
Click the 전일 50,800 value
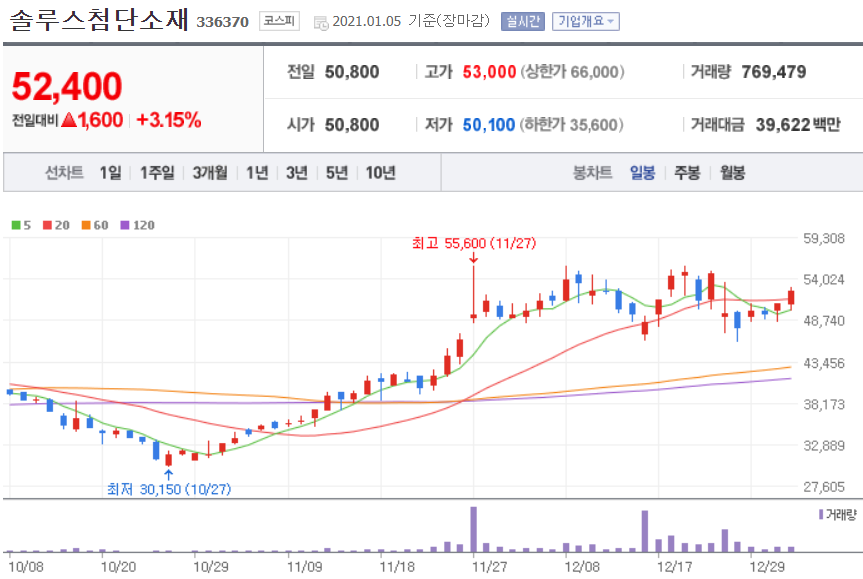pos(352,72)
